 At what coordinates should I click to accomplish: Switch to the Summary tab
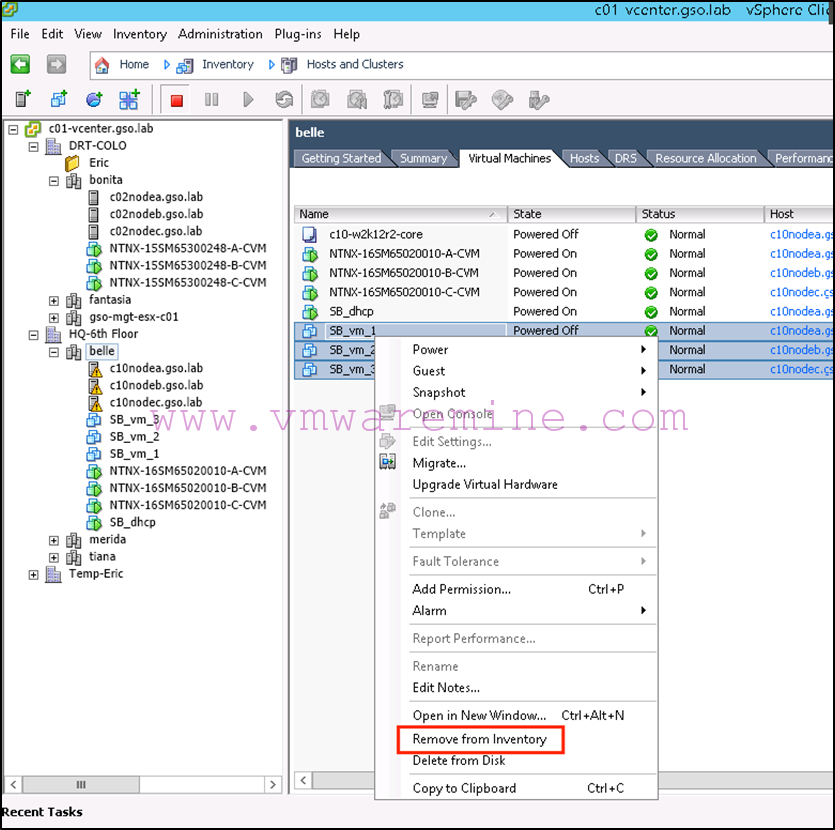(x=423, y=158)
